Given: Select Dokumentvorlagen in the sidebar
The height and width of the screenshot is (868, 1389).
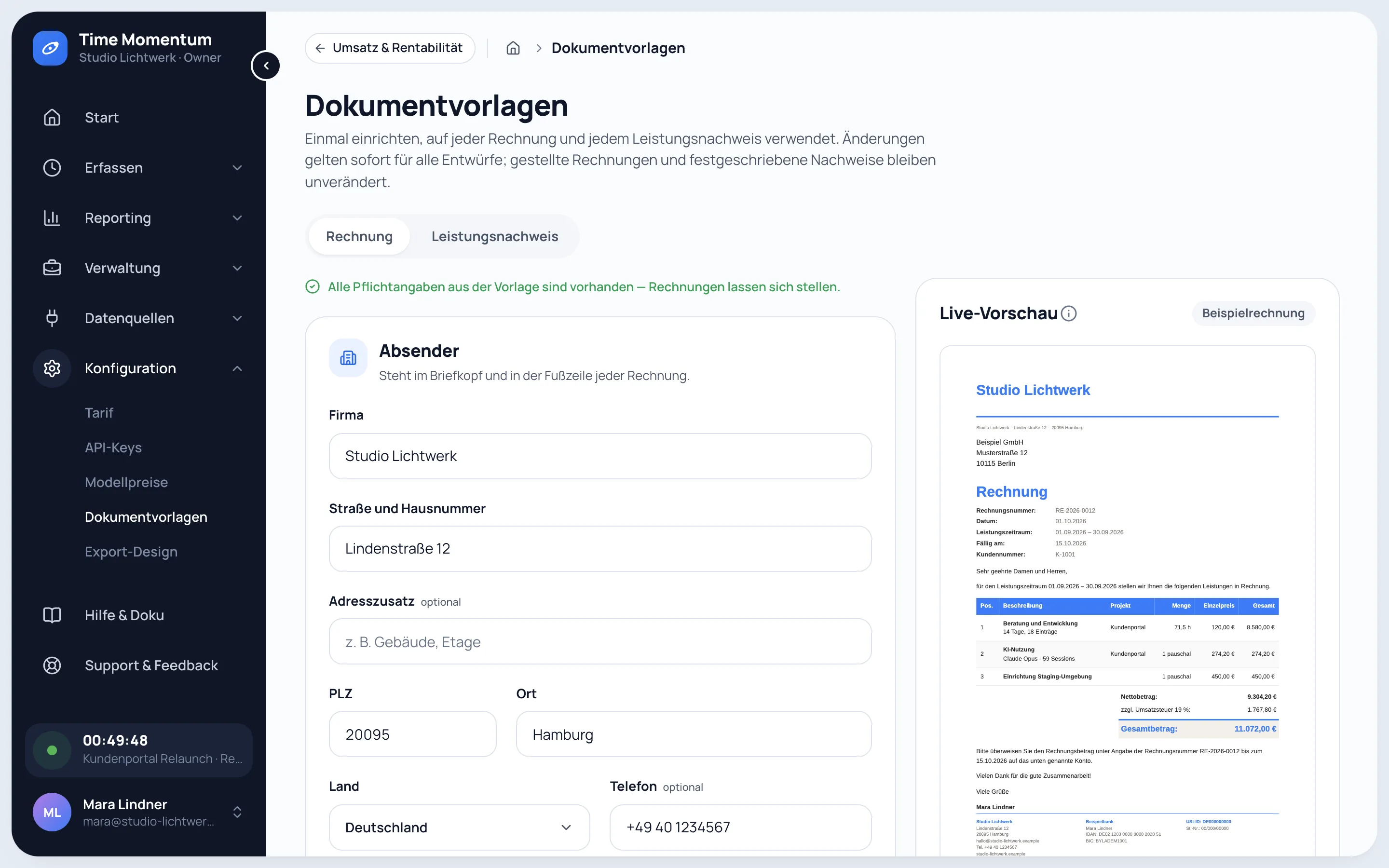Looking at the screenshot, I should coord(146,517).
